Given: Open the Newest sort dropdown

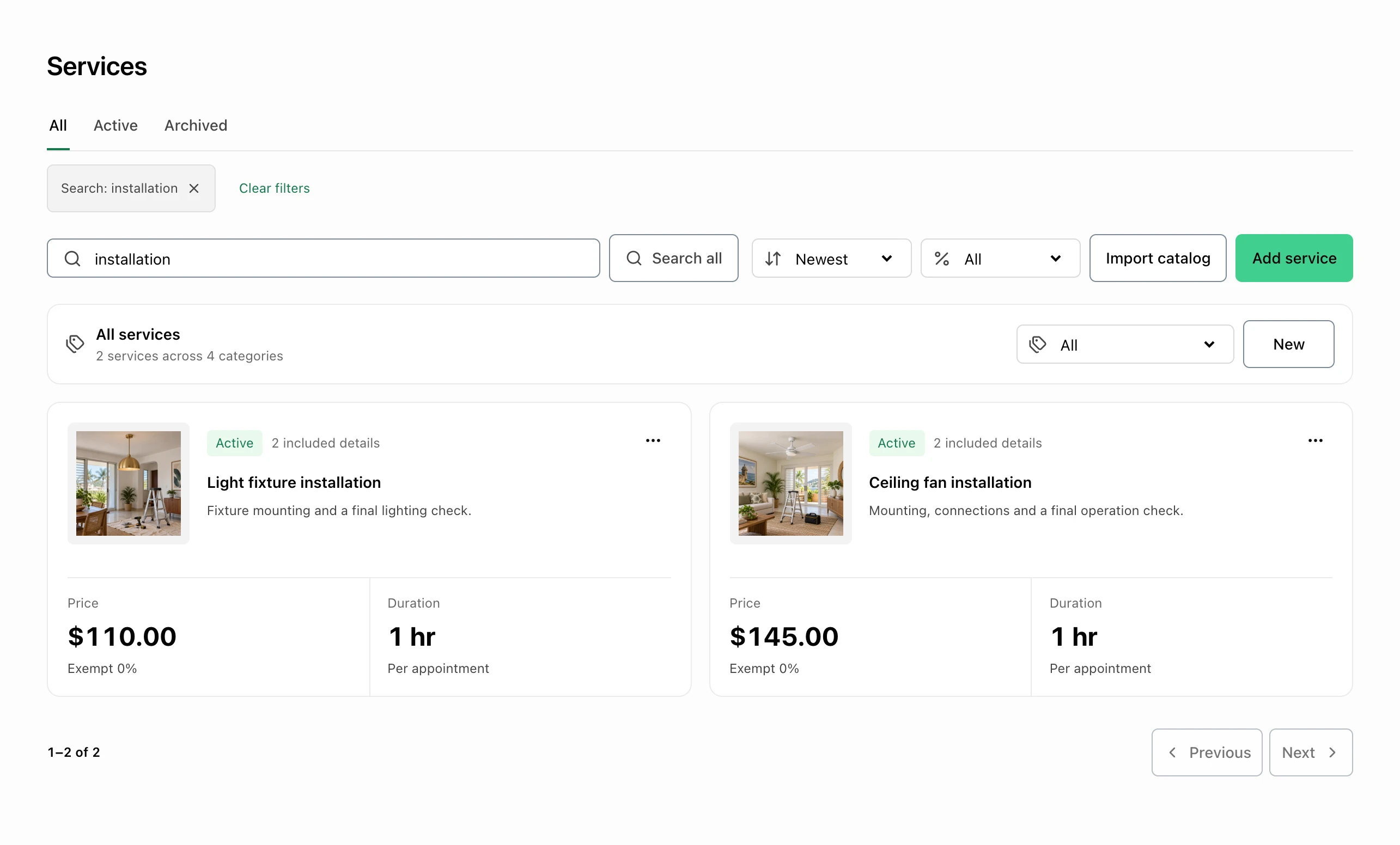Looking at the screenshot, I should tap(831, 259).
